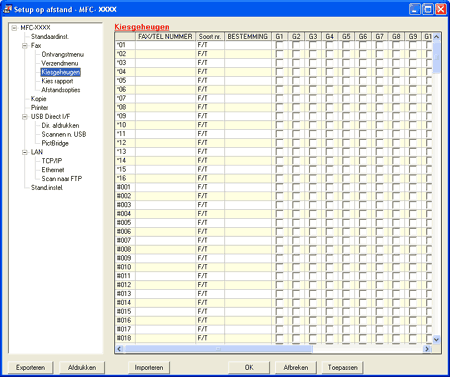The image size is (450, 377).
Task: Click the horizontal scrollbar right arrow
Action: (x=427, y=349)
